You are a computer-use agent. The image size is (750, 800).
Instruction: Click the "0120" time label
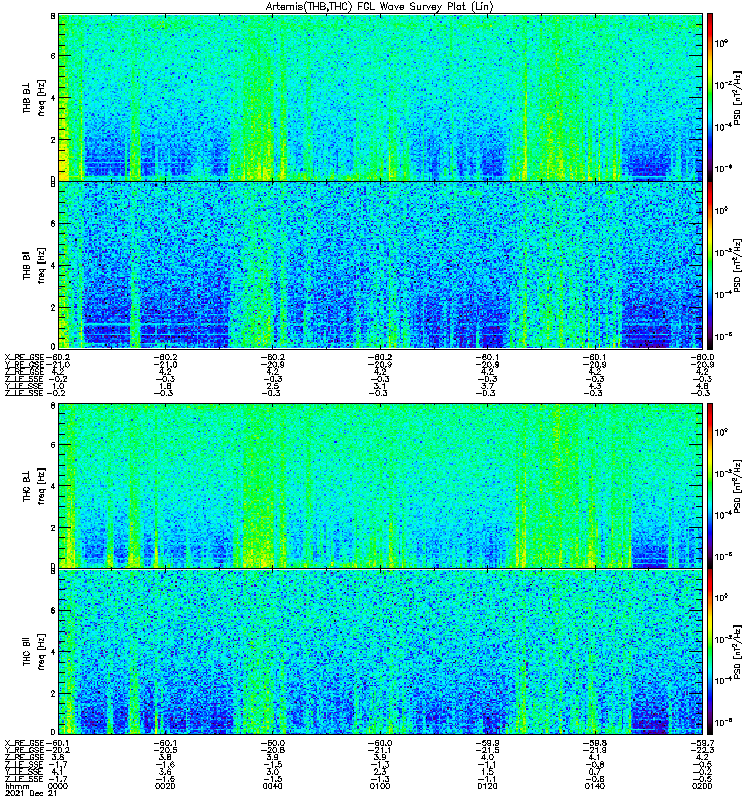[x=487, y=786]
